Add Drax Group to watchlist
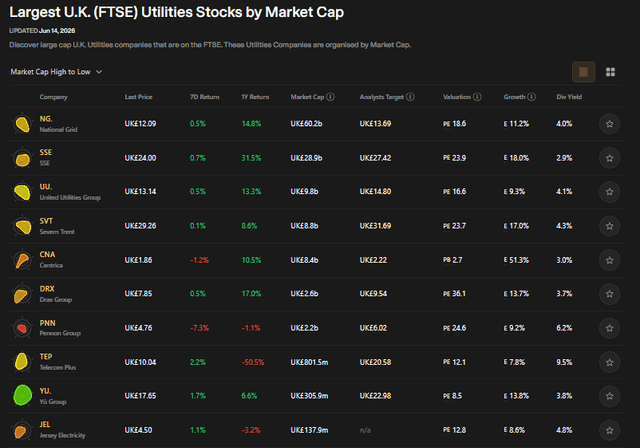The image size is (640, 448). [x=609, y=294]
